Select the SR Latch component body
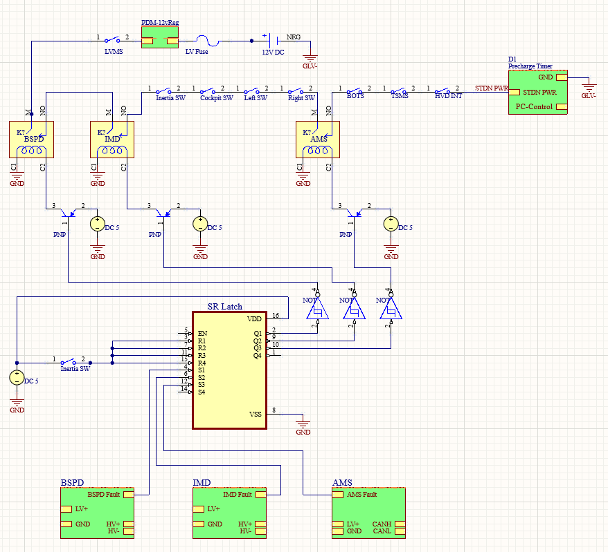Viewport: 608px width, 552px height. coord(229,370)
